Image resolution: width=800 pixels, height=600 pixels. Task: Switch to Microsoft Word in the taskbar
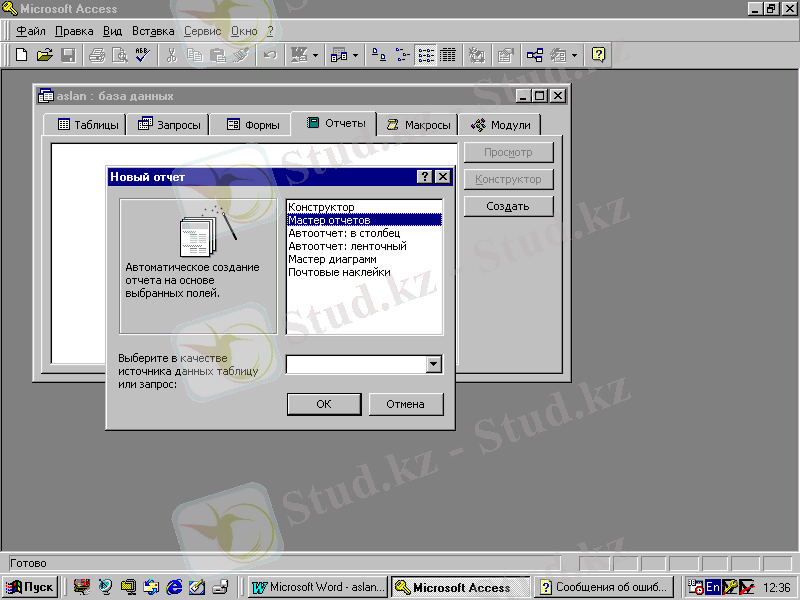[317, 587]
